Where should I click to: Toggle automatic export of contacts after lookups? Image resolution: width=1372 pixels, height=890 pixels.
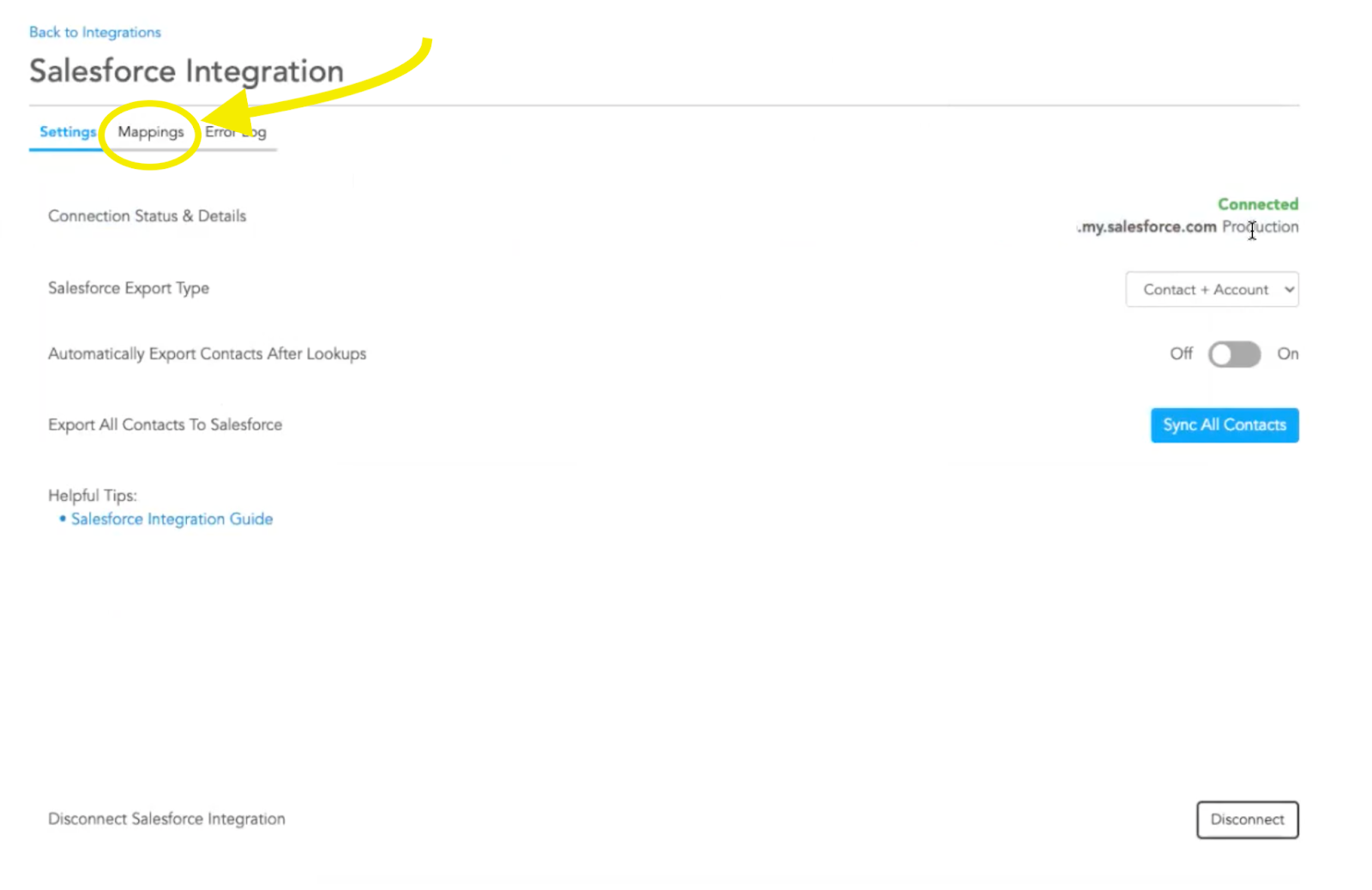pos(1234,354)
